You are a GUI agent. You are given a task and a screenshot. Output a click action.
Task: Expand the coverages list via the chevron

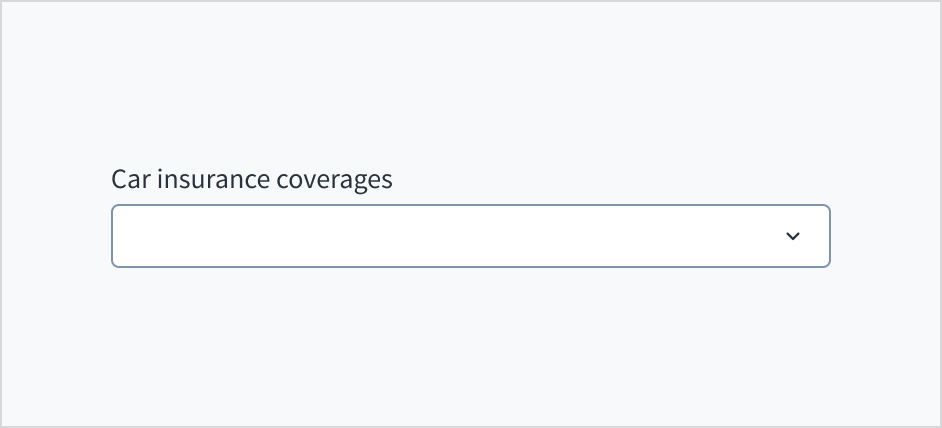click(793, 236)
